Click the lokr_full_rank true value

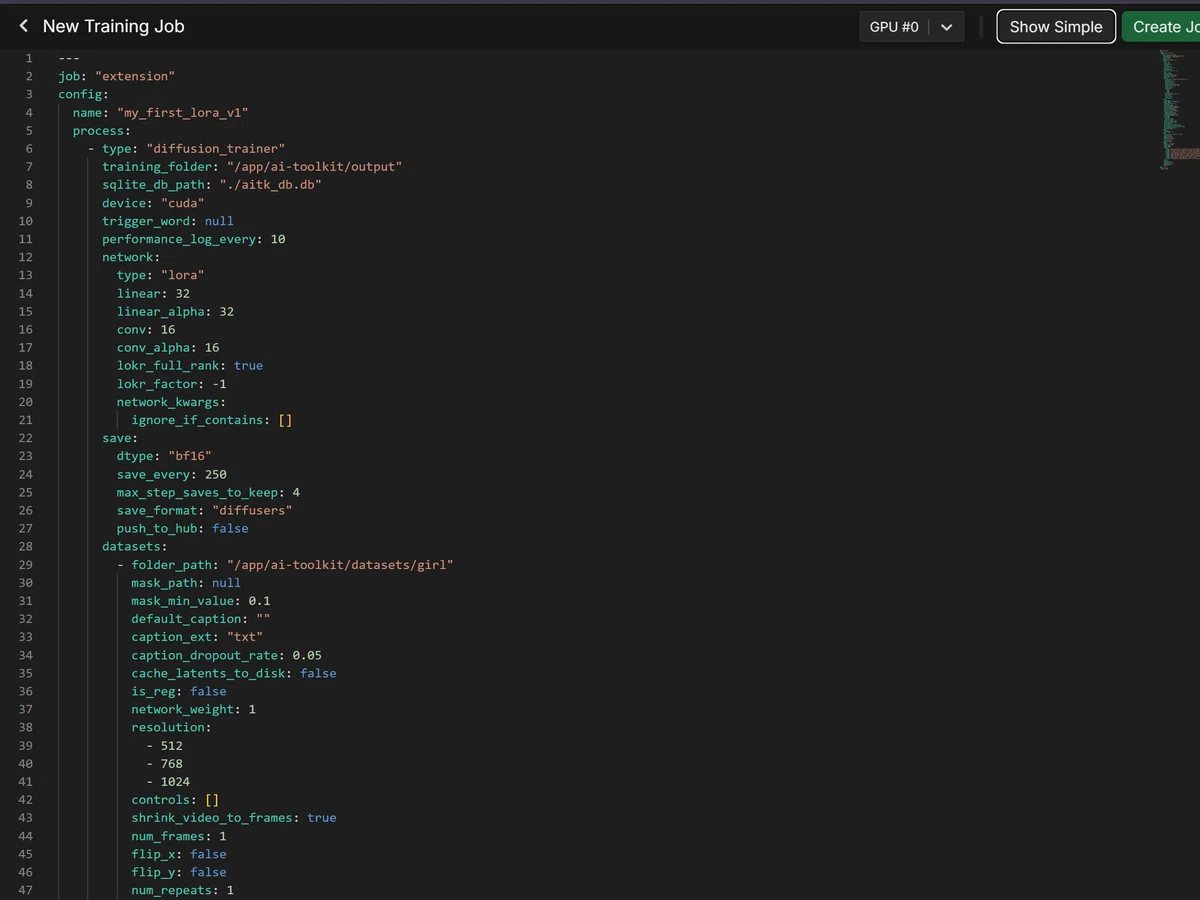click(x=248, y=366)
